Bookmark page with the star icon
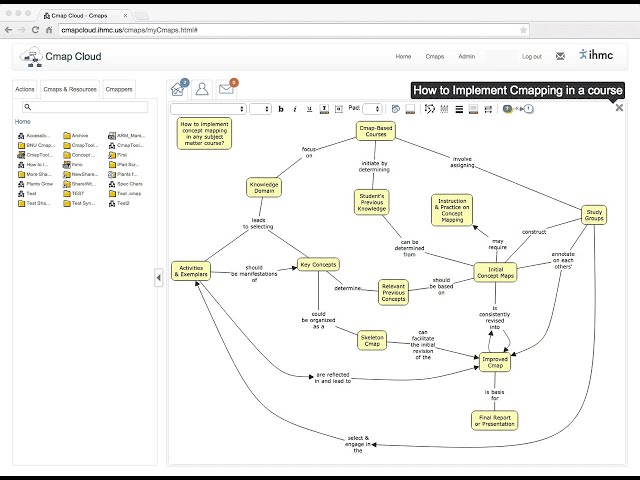The width and height of the screenshot is (640, 480). point(523,30)
